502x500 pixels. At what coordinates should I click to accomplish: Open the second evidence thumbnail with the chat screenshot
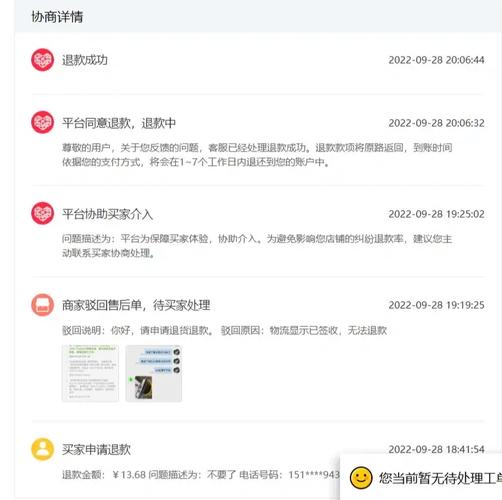pos(154,373)
